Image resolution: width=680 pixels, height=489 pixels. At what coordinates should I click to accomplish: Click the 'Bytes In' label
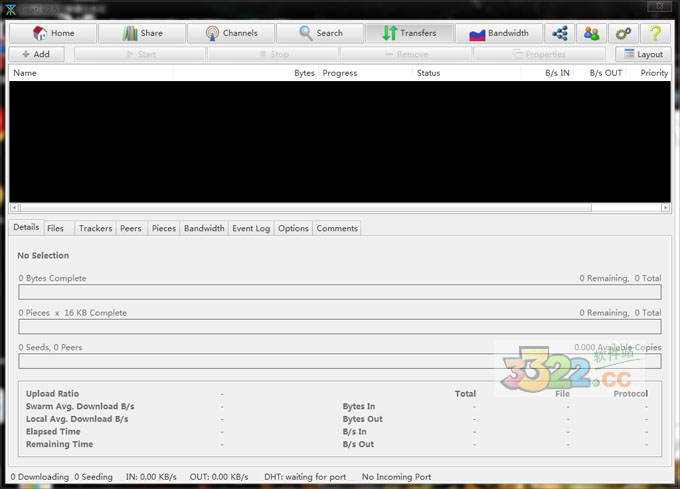point(359,406)
